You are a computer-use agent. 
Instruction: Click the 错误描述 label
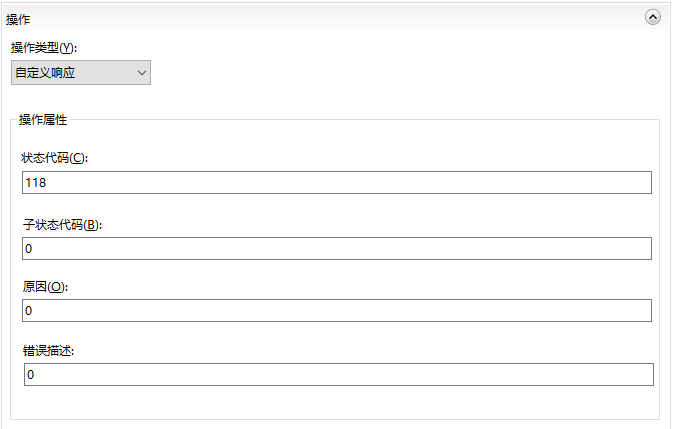tap(48, 351)
